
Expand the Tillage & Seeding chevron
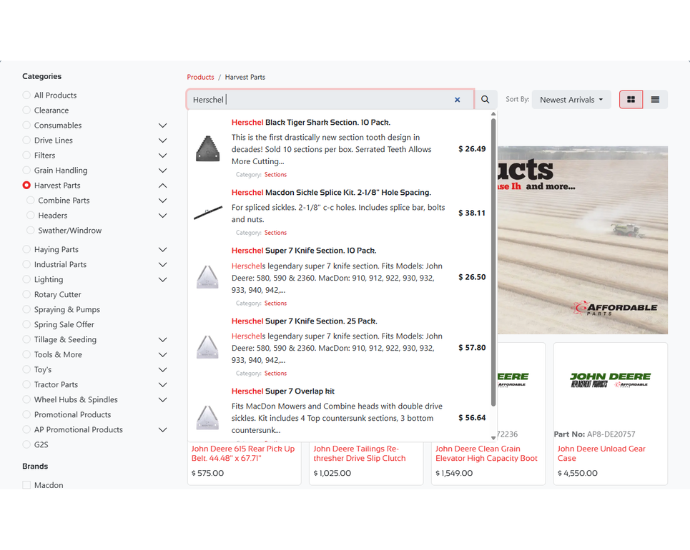(163, 340)
